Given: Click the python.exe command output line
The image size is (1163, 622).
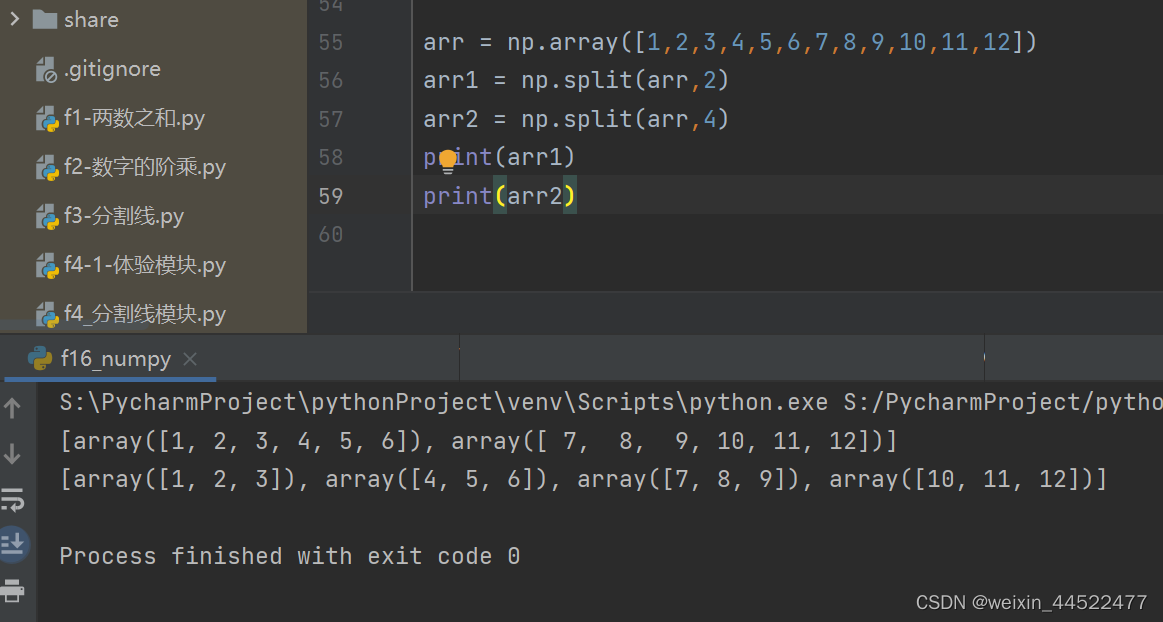Looking at the screenshot, I should click(x=611, y=403).
